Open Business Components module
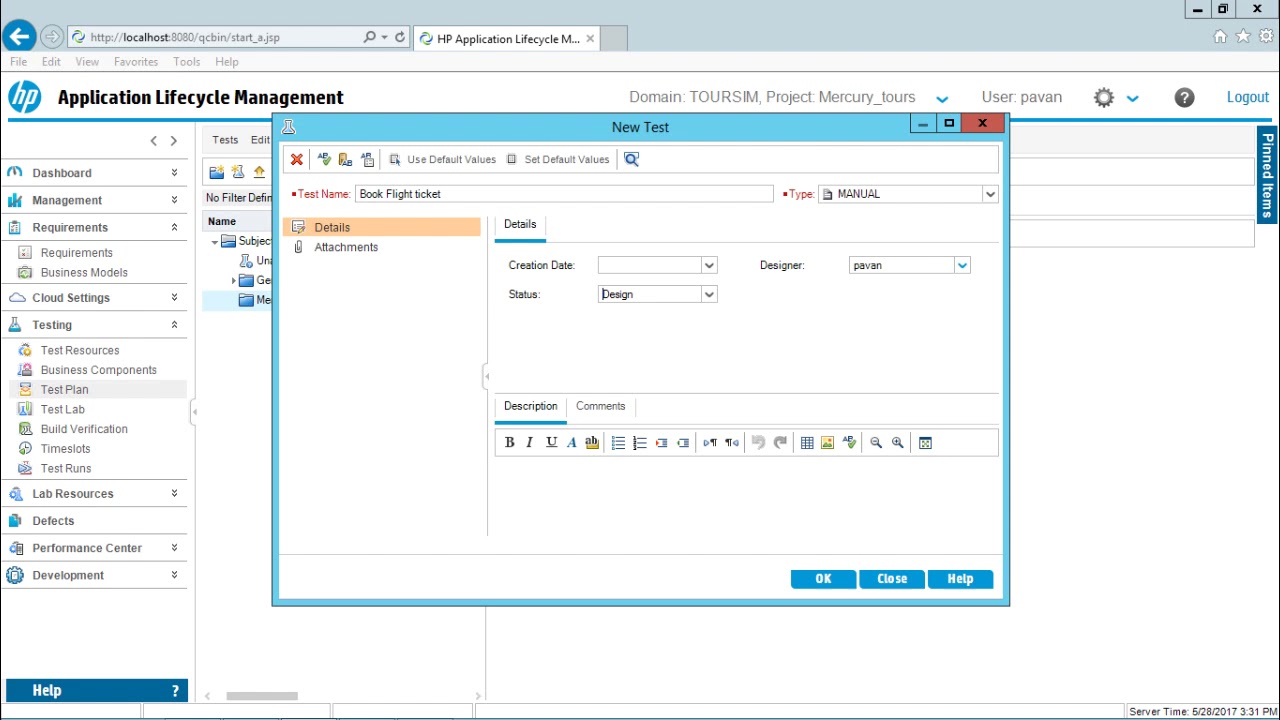This screenshot has width=1280, height=720. coord(98,370)
